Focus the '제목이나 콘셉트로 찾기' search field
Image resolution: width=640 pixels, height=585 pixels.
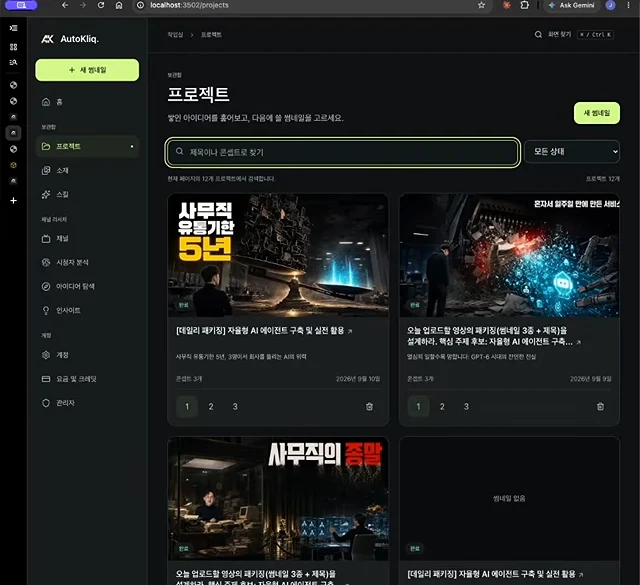pyautogui.click(x=342, y=152)
